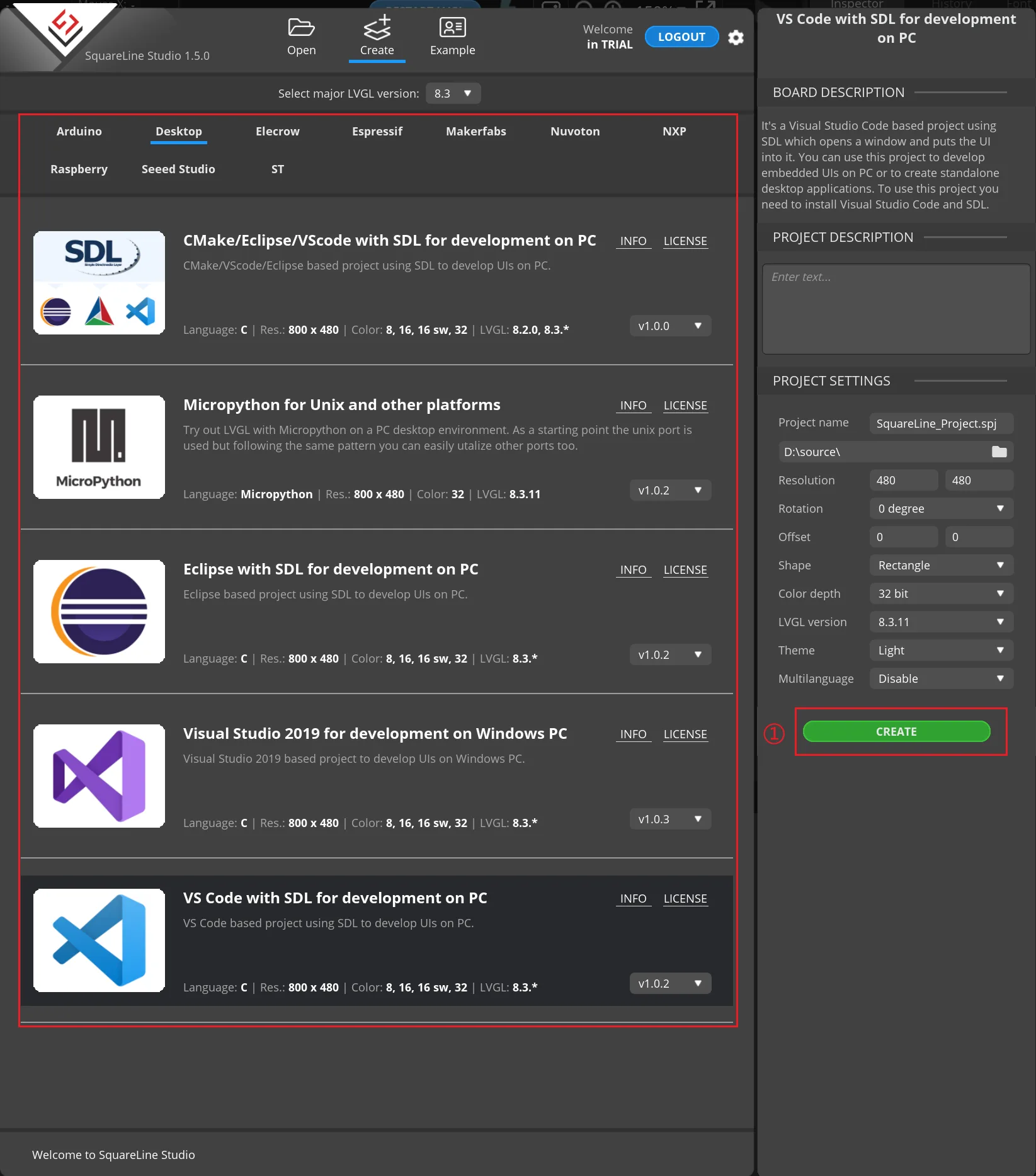
Task: Switch to the Arduino tab
Action: point(79,131)
